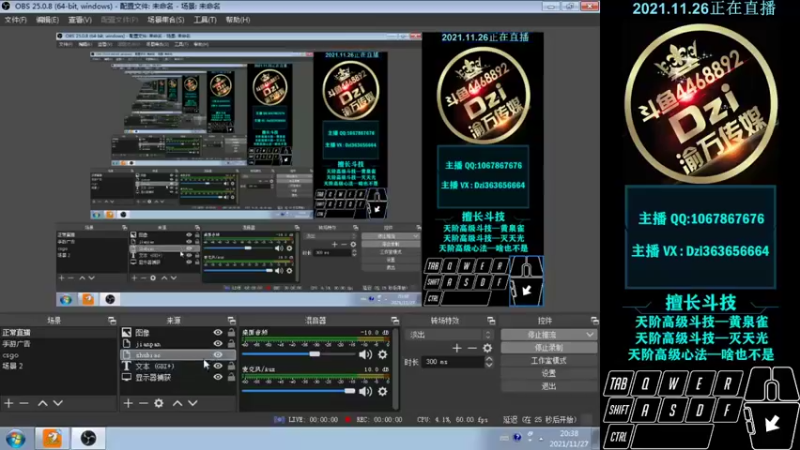Open the 工具(T) menu
This screenshot has width=800, height=450.
[x=205, y=20]
